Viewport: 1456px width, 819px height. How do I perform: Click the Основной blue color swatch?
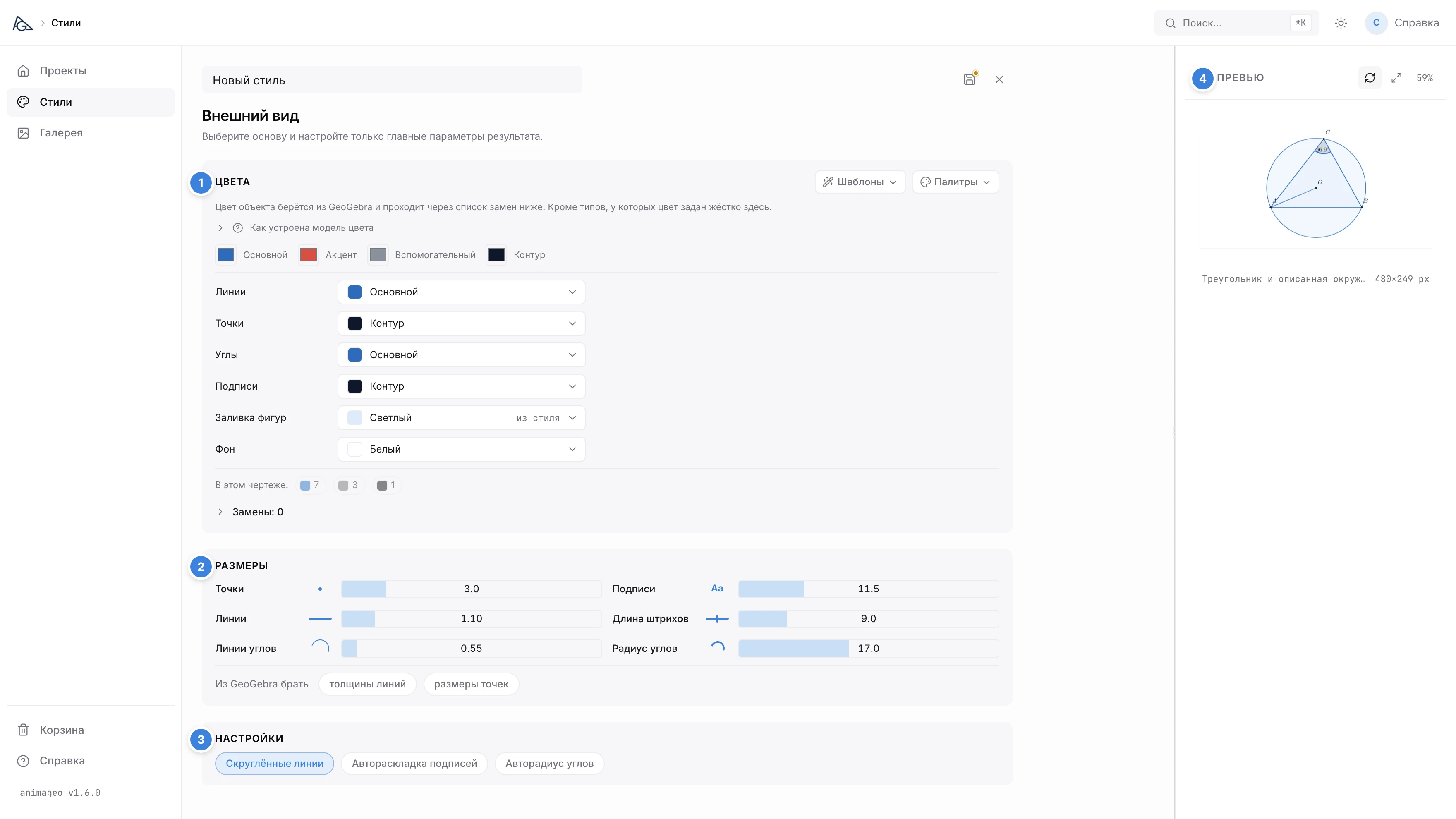[225, 255]
